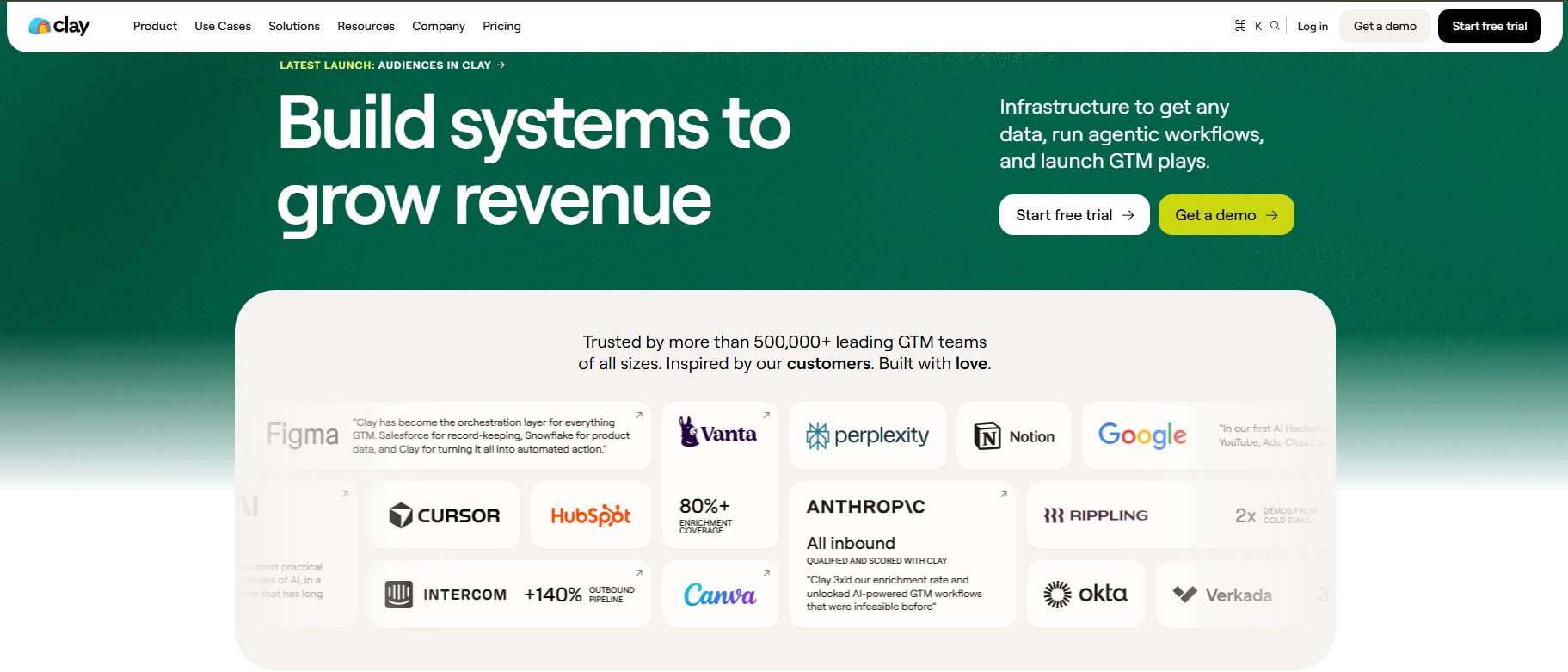Click the white Start free trial hero button
1568x672 pixels.
(1074, 215)
